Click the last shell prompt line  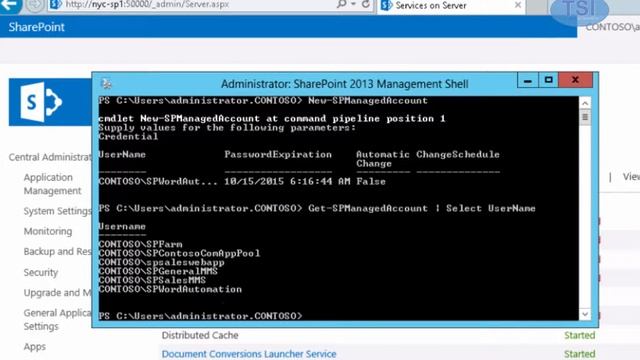click(200, 316)
